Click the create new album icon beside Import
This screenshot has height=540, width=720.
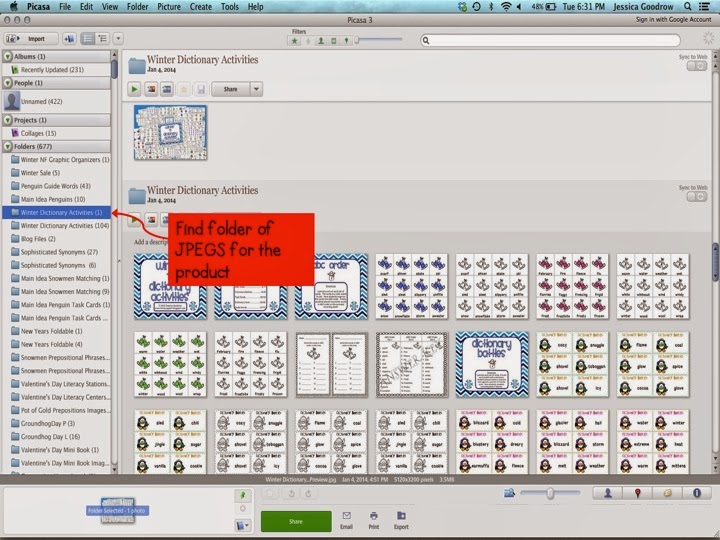[x=69, y=39]
